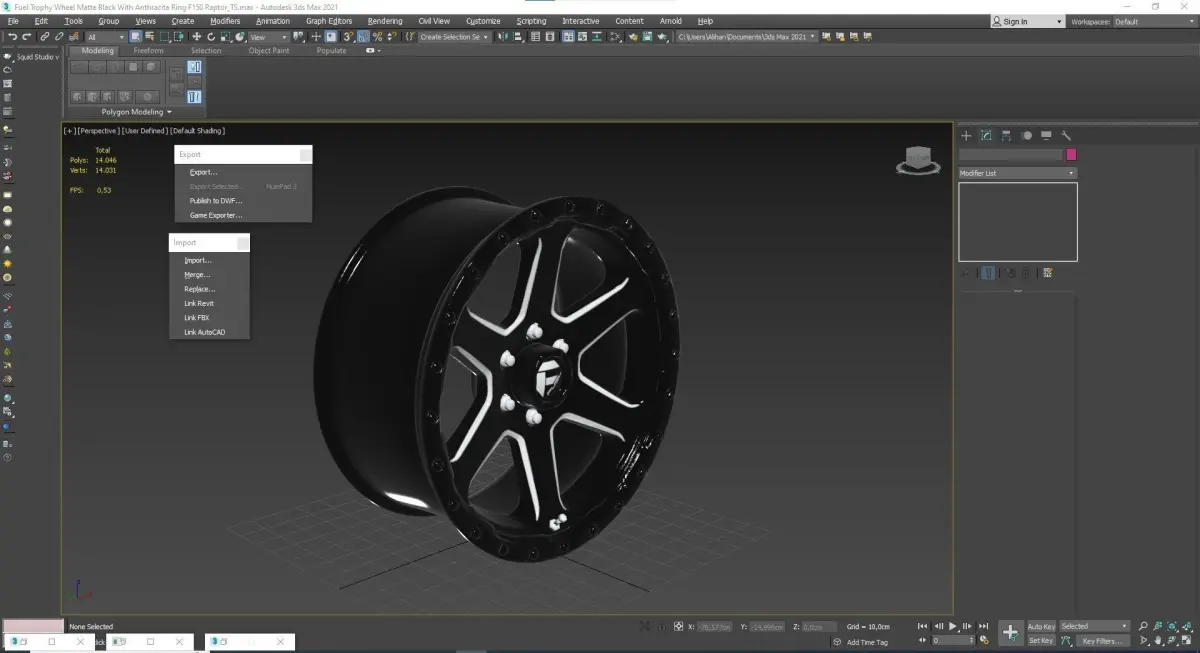Click the Redo arrow in the main toolbar
Screen dimensions: 1200x653
coord(27,37)
